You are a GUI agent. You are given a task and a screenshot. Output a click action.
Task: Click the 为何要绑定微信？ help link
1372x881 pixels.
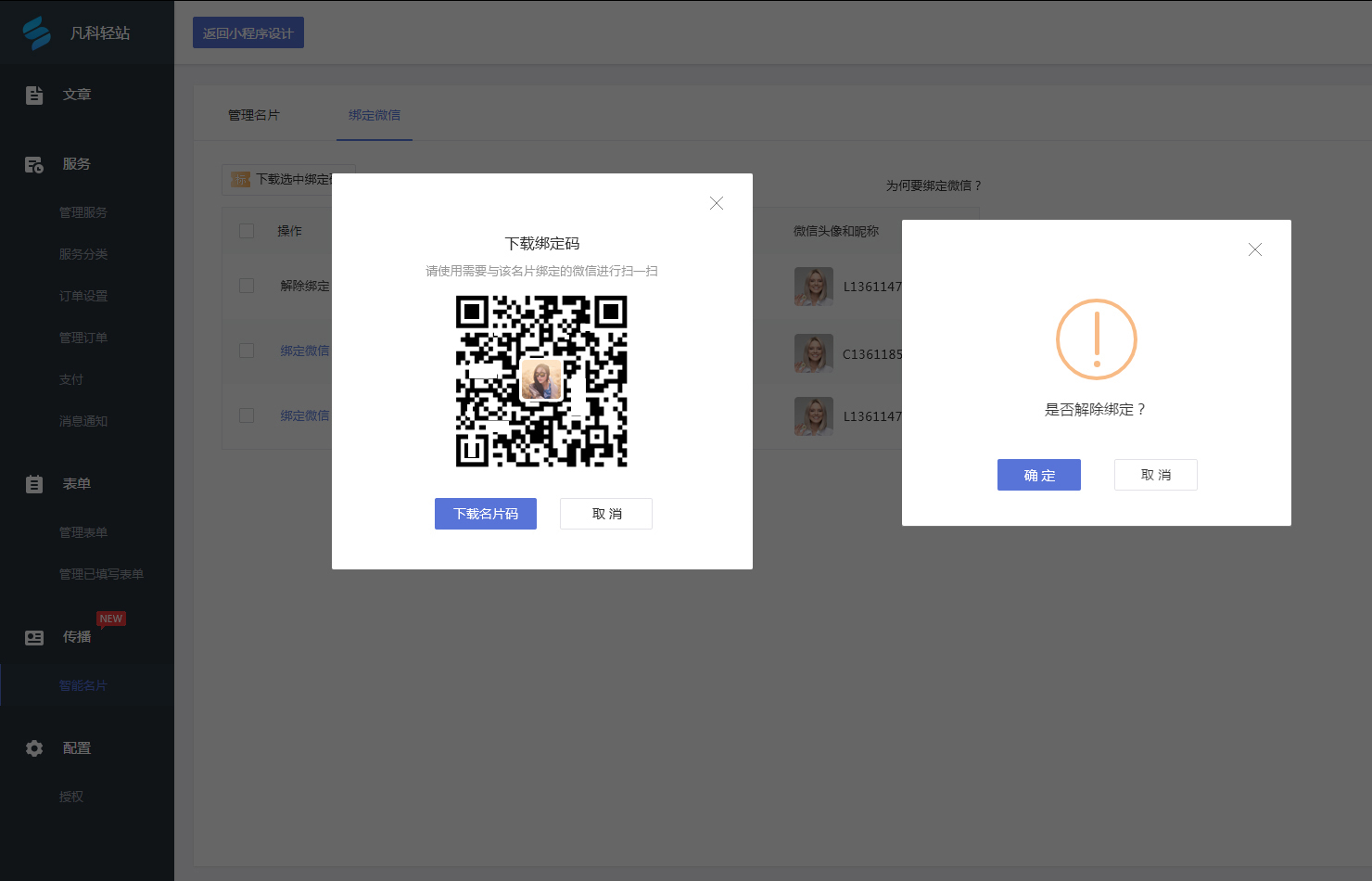[x=933, y=185]
